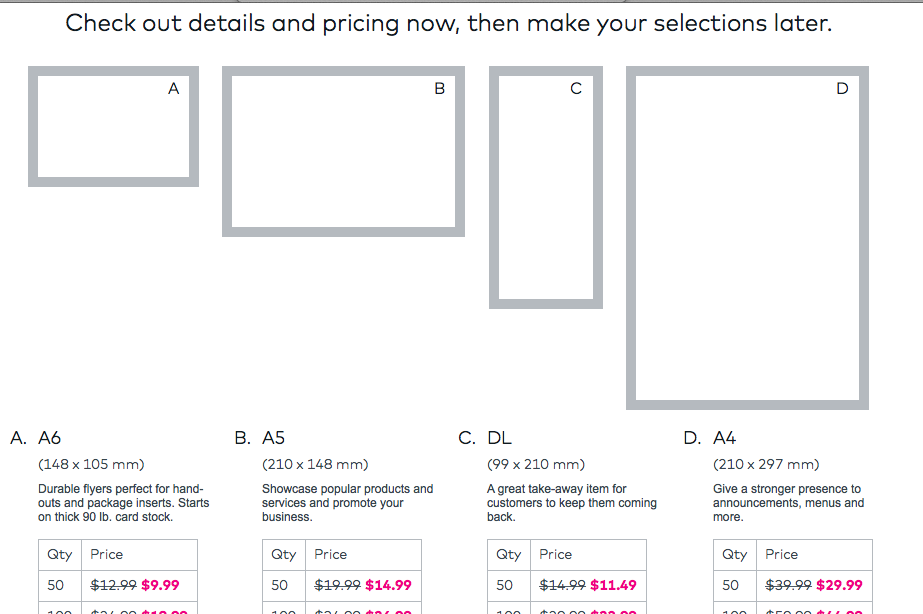Viewport: 923px width, 614px height.
Task: Click the A4 dimensions text (210 x 297 mm)
Action: pos(766,465)
